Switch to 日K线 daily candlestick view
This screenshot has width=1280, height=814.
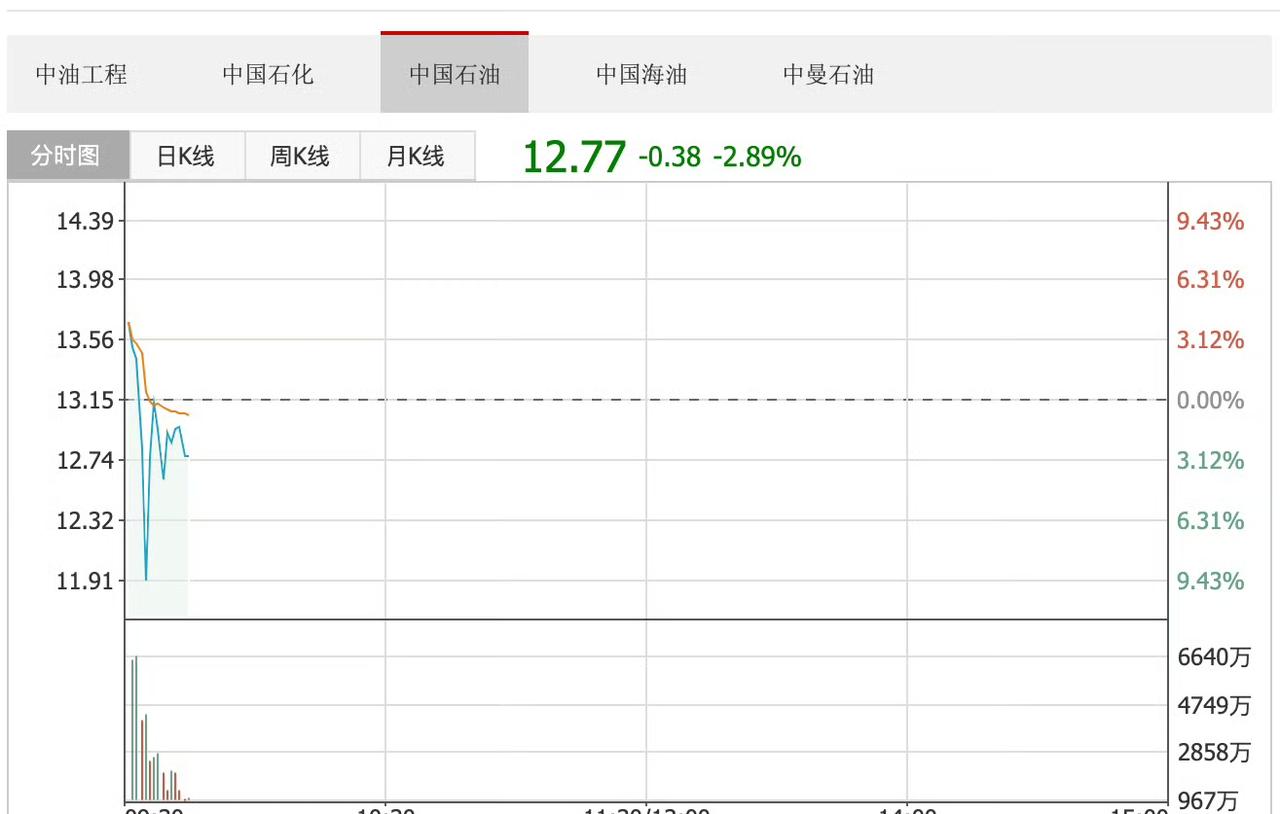pos(186,155)
